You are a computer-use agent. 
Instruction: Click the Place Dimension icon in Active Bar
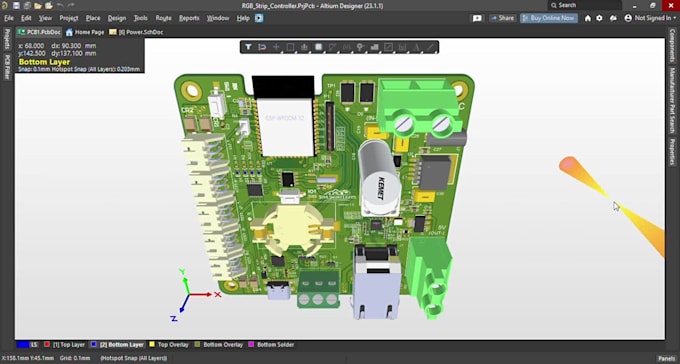[x=402, y=47]
